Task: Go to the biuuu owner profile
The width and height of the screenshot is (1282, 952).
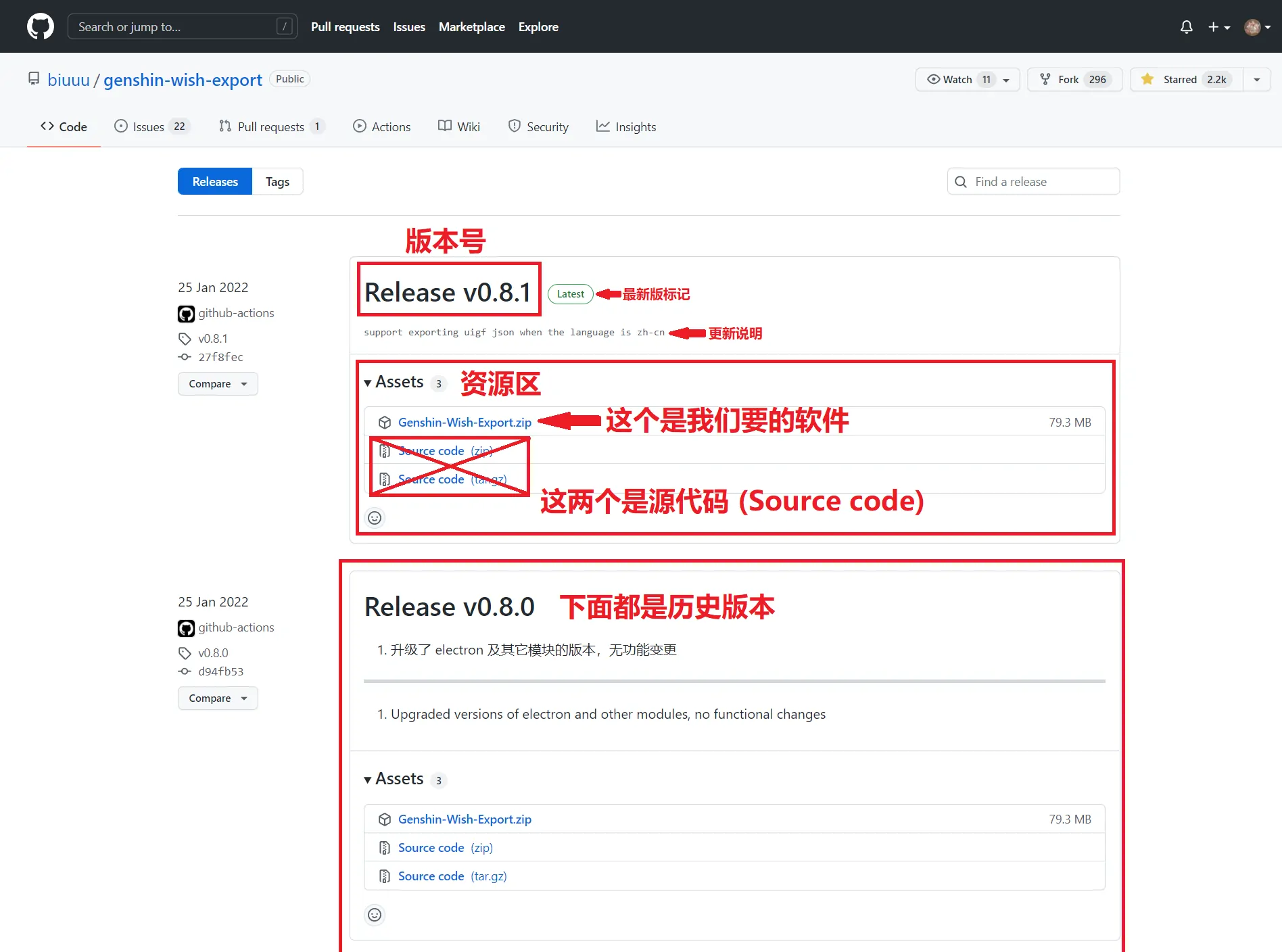Action: pos(68,80)
